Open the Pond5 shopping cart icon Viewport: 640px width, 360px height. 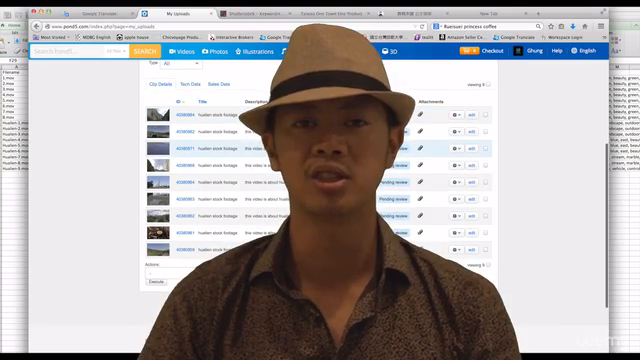[x=469, y=51]
